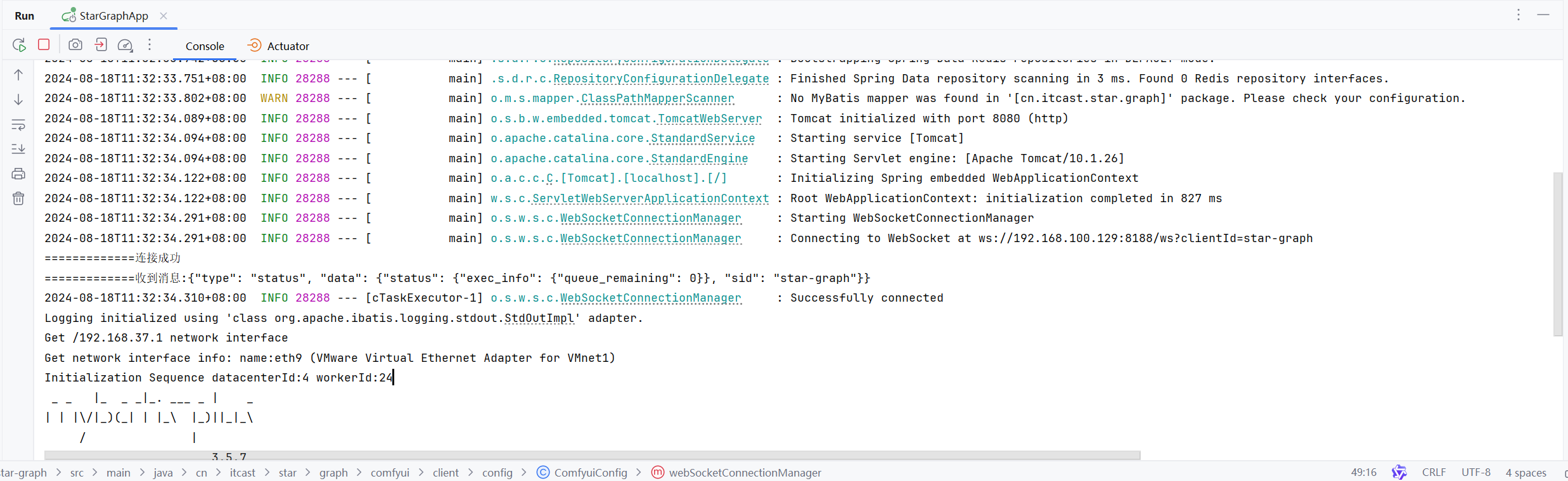Click the Rerun StarGraphApp icon
The width and height of the screenshot is (1568, 481).
19,45
